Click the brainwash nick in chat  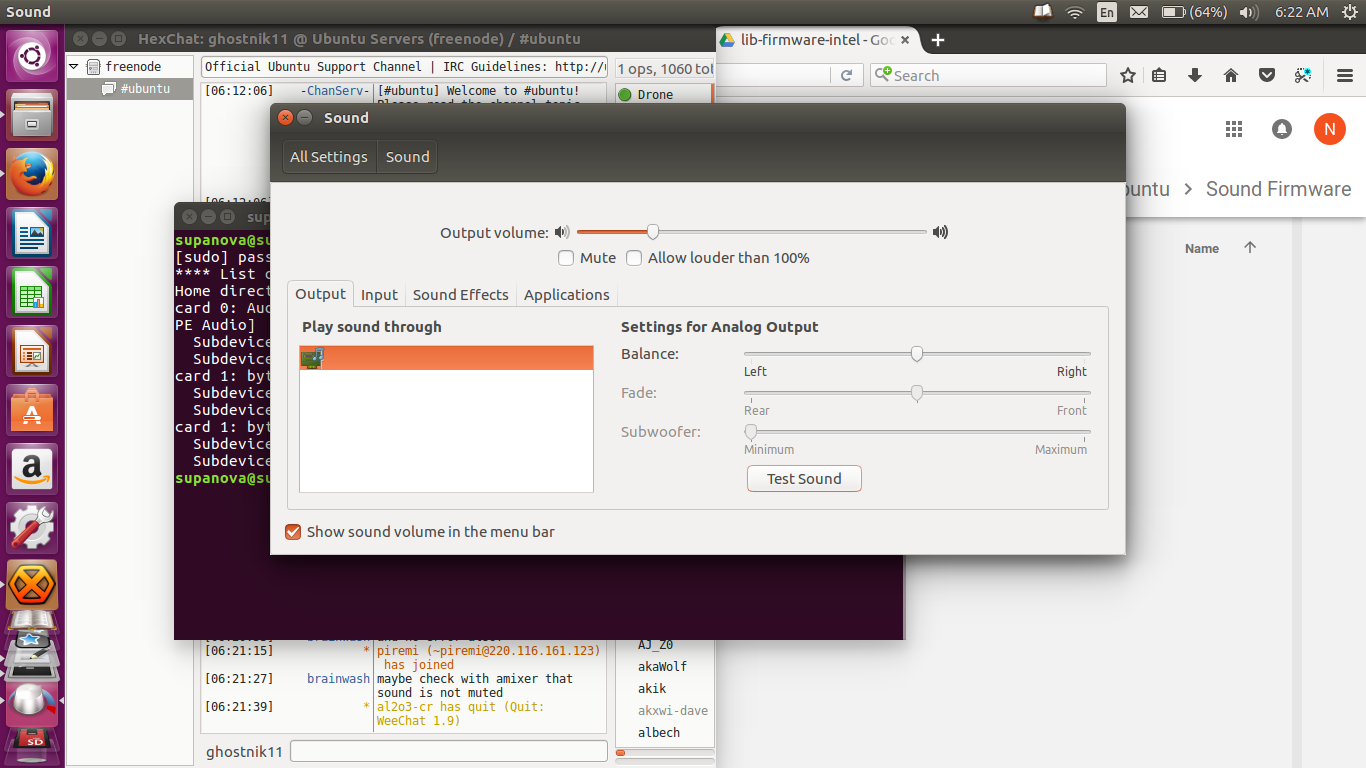click(x=338, y=679)
